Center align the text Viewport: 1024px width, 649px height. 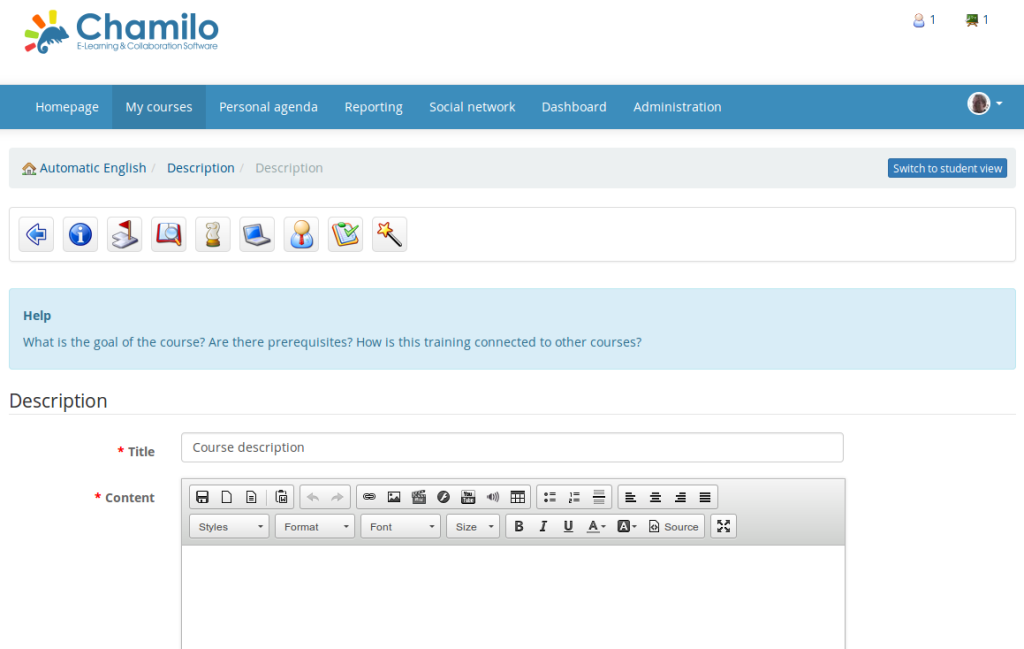655,497
